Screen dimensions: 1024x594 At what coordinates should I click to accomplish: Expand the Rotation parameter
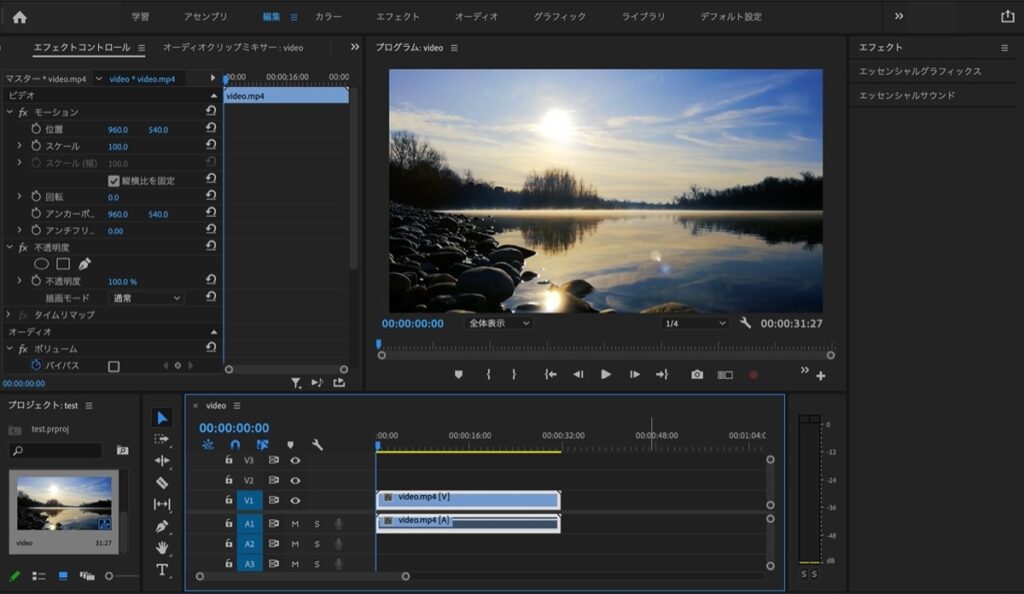19,196
